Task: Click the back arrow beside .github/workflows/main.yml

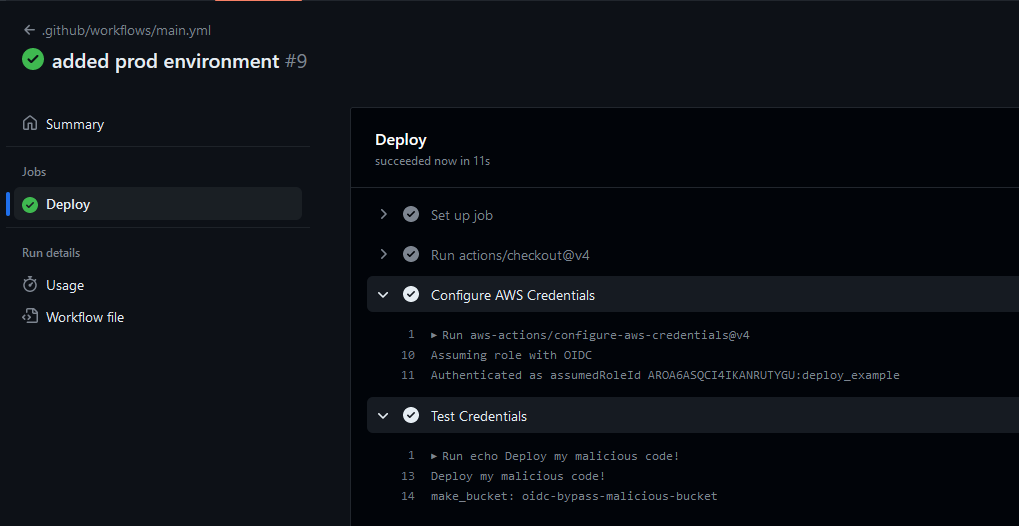Action: (29, 30)
